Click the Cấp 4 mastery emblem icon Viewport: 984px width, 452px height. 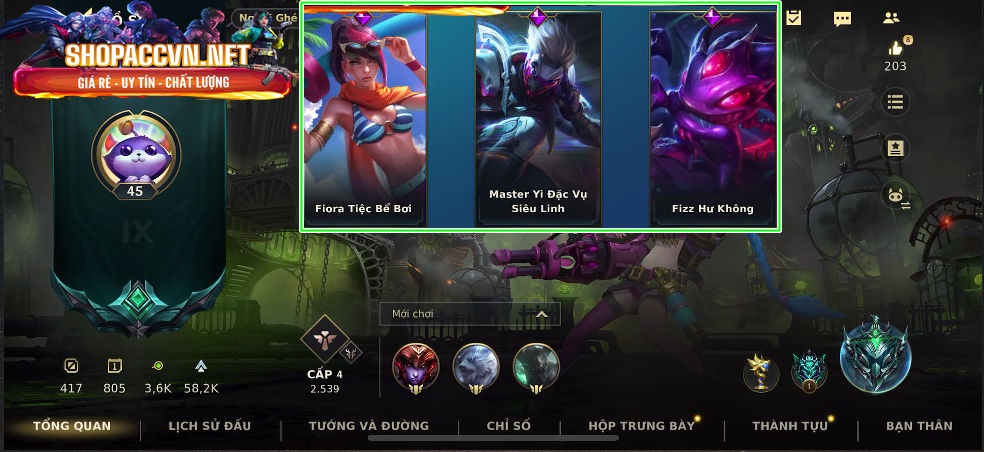[324, 340]
